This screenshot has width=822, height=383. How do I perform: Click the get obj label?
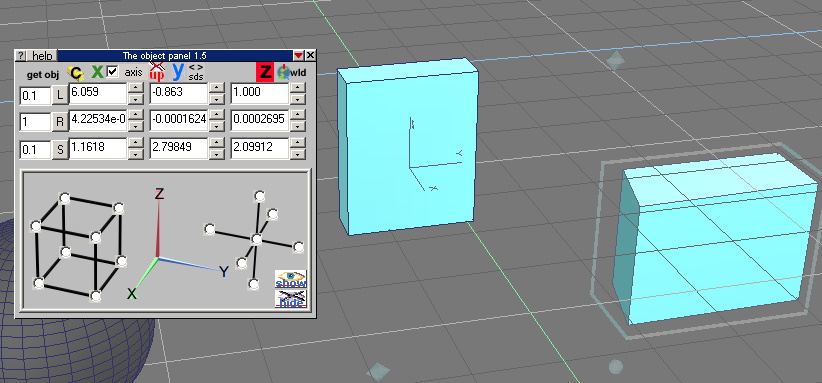pyautogui.click(x=42, y=75)
